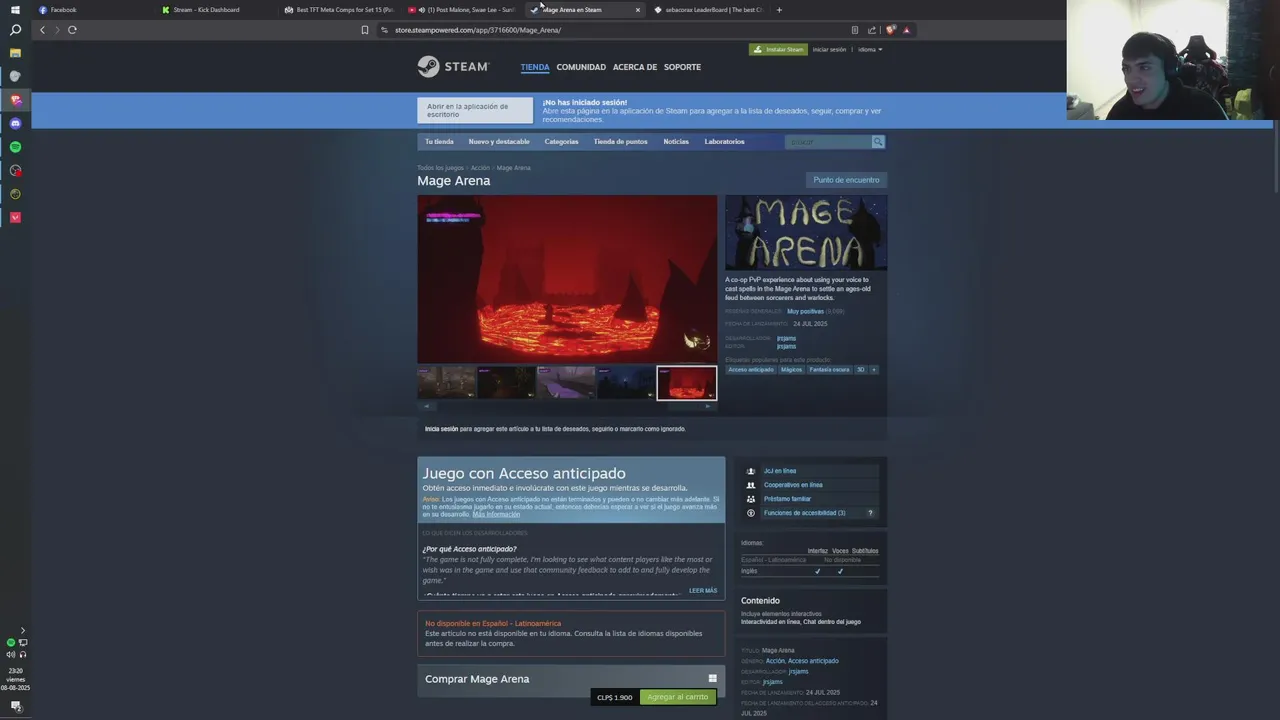Click the Windows platform icon in purchase box
The height and width of the screenshot is (720, 1280).
click(713, 678)
